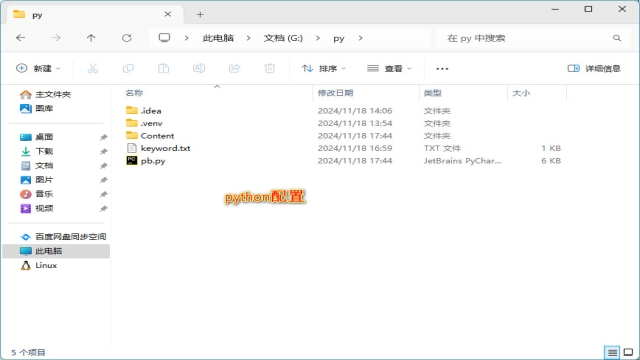The height and width of the screenshot is (360, 640).
Task: Open 音乐 in sidebar
Action: tap(44, 194)
